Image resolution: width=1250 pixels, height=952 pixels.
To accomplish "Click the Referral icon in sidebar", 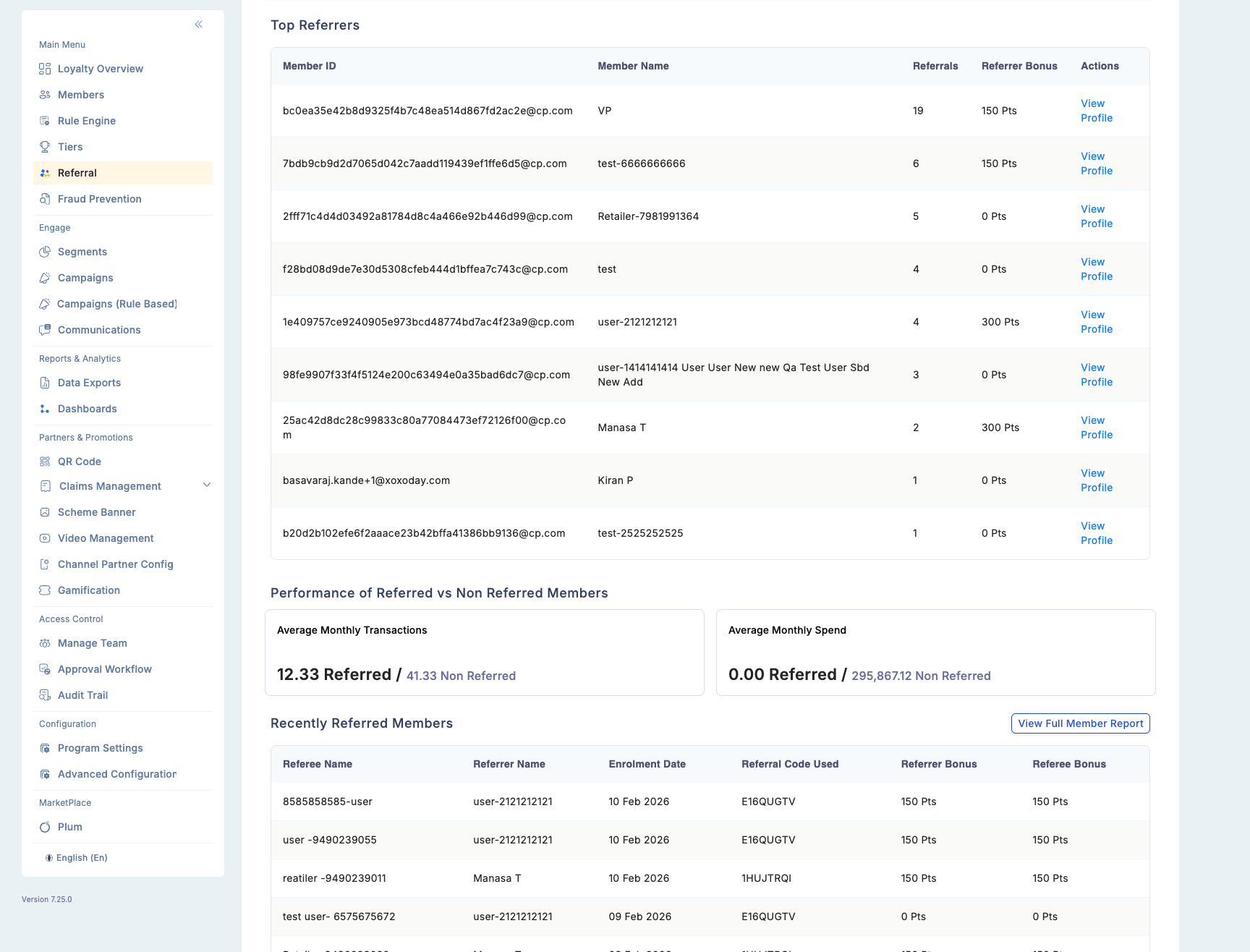I will click(45, 173).
